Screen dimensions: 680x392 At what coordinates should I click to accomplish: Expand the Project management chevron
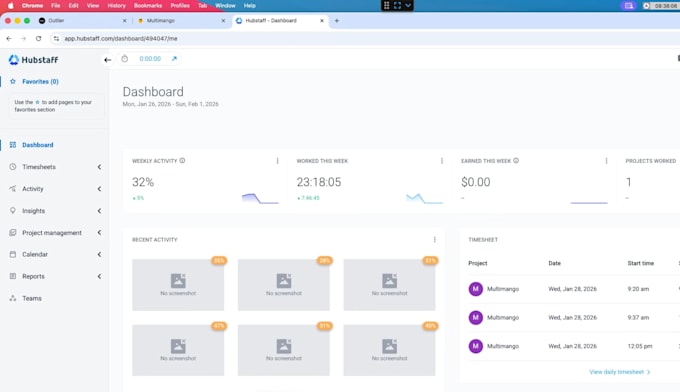coord(99,232)
